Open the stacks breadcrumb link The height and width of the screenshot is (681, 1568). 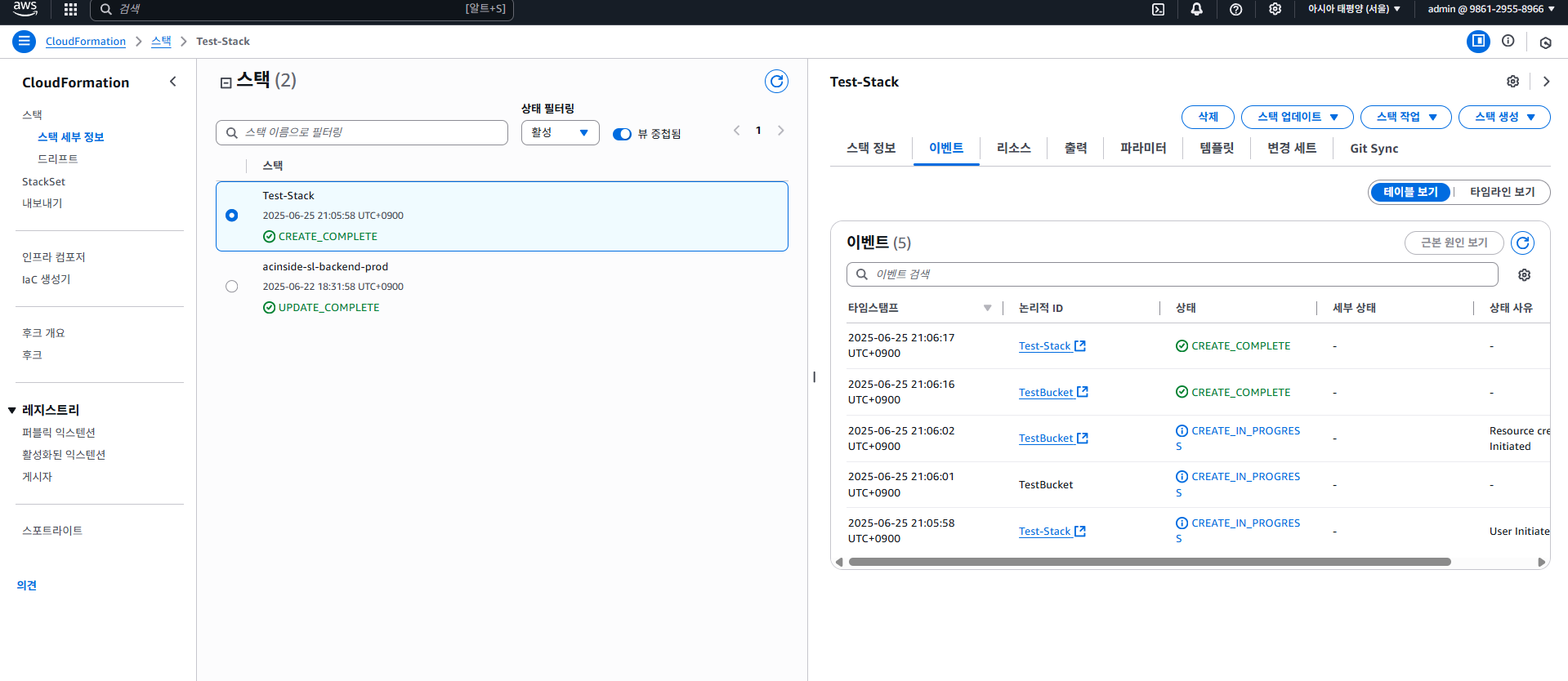click(x=161, y=42)
